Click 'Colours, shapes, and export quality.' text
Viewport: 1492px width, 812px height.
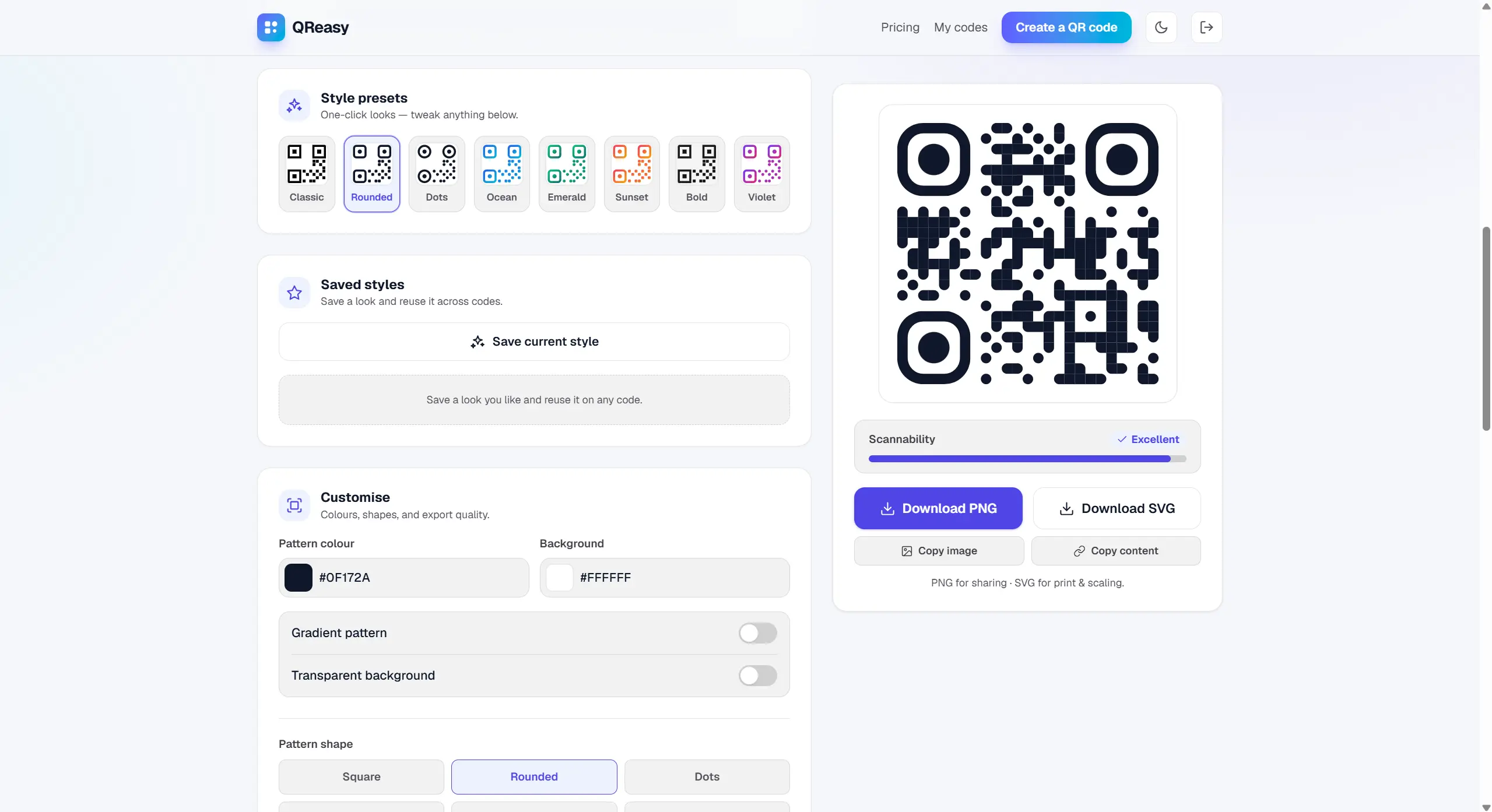[x=405, y=515]
